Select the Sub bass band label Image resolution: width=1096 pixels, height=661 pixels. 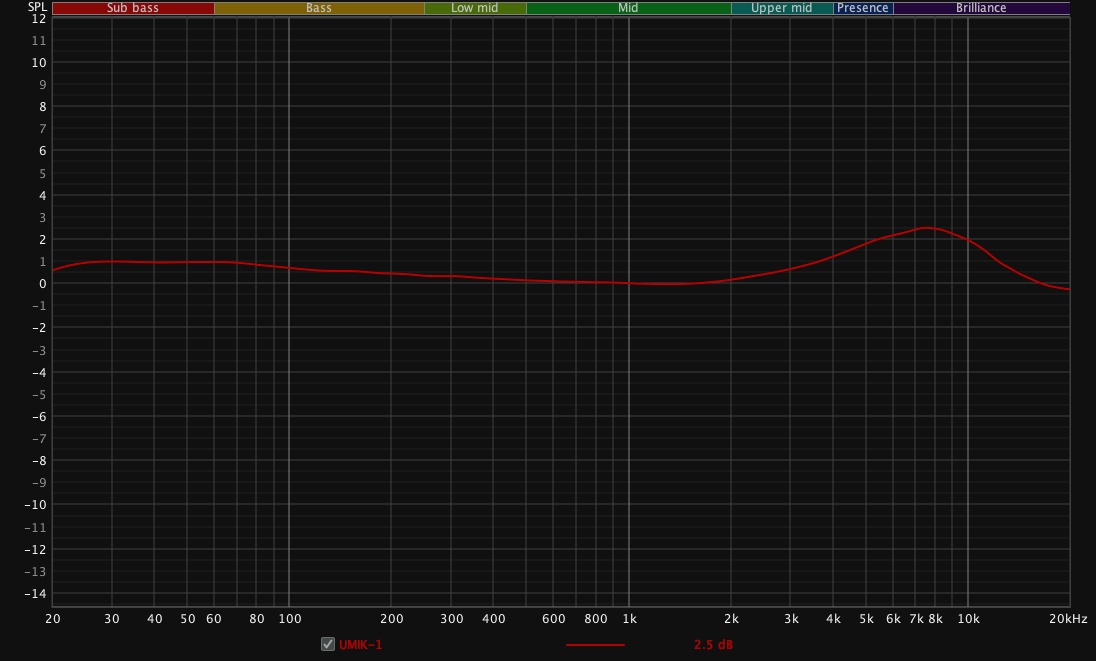click(133, 8)
